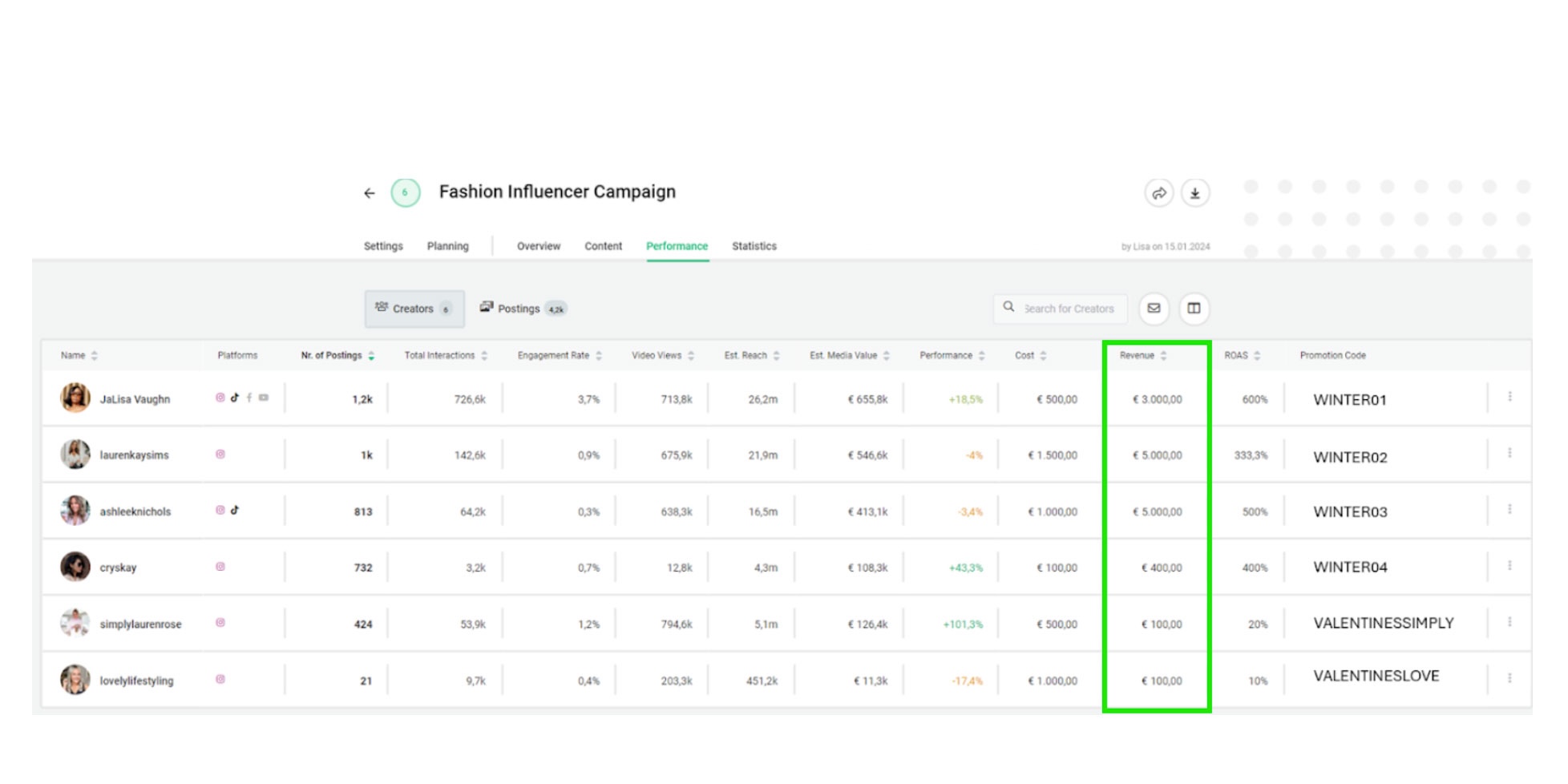Switch to the Overview tab
The image size is (1568, 784).
538,246
